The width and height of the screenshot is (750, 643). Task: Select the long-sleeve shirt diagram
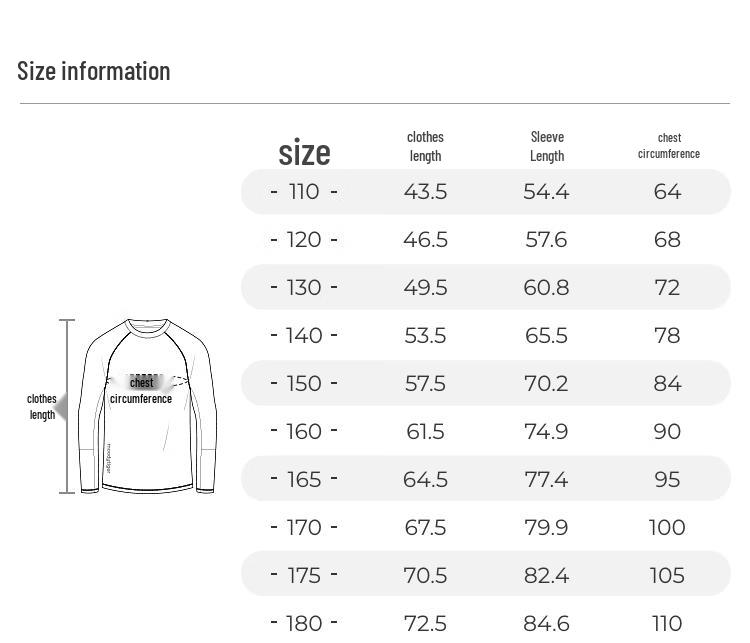147,406
